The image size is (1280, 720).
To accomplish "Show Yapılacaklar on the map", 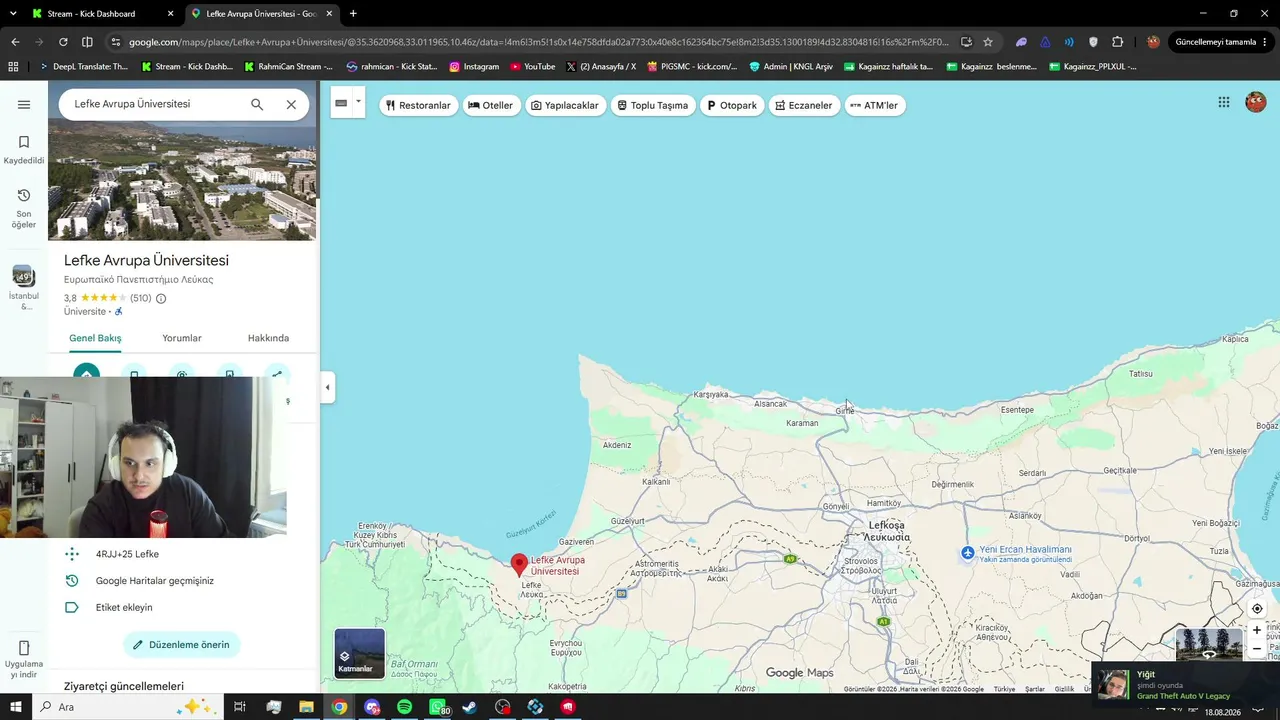I will [565, 105].
